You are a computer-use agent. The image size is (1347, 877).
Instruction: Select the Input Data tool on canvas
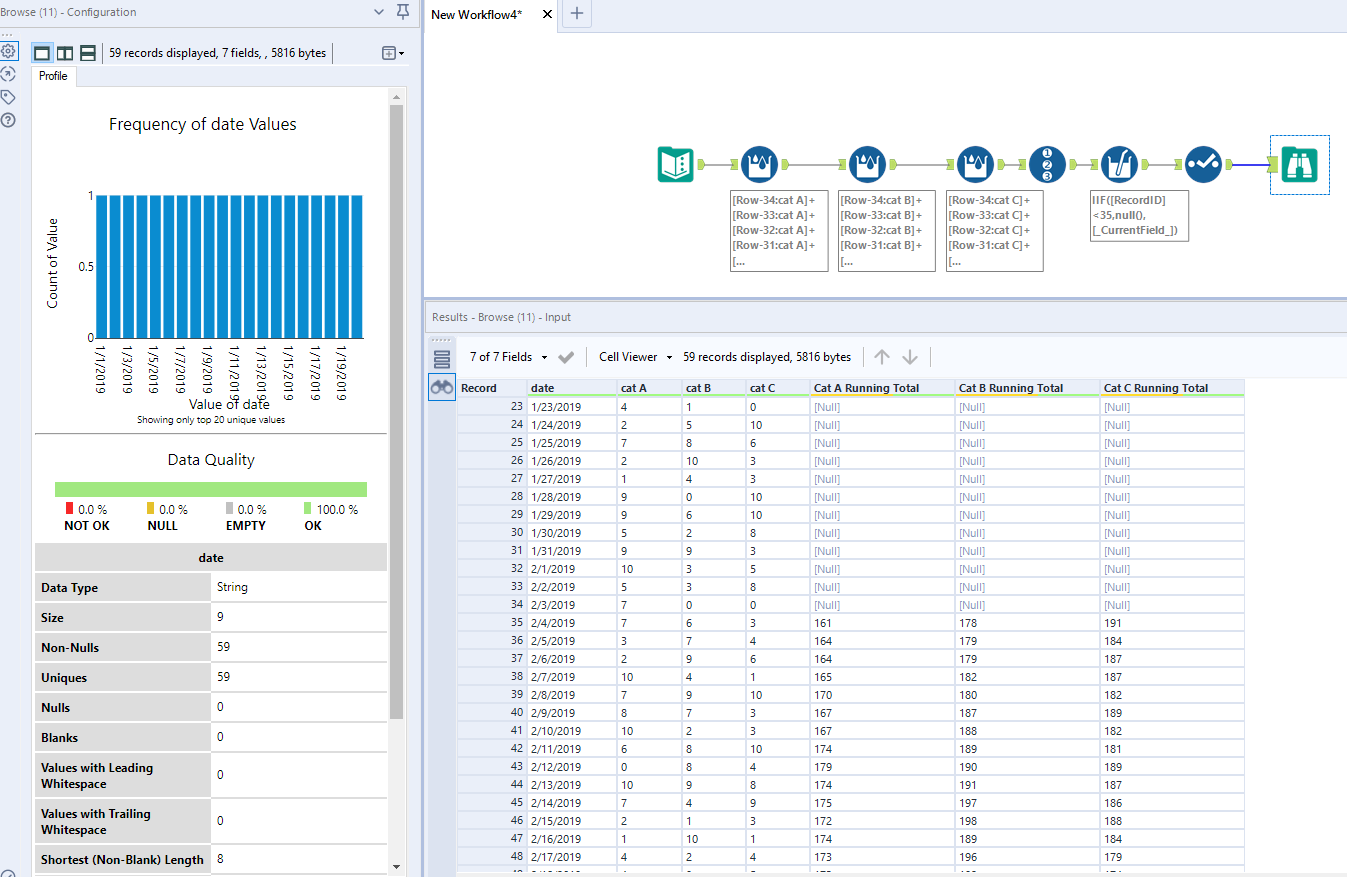tap(676, 164)
